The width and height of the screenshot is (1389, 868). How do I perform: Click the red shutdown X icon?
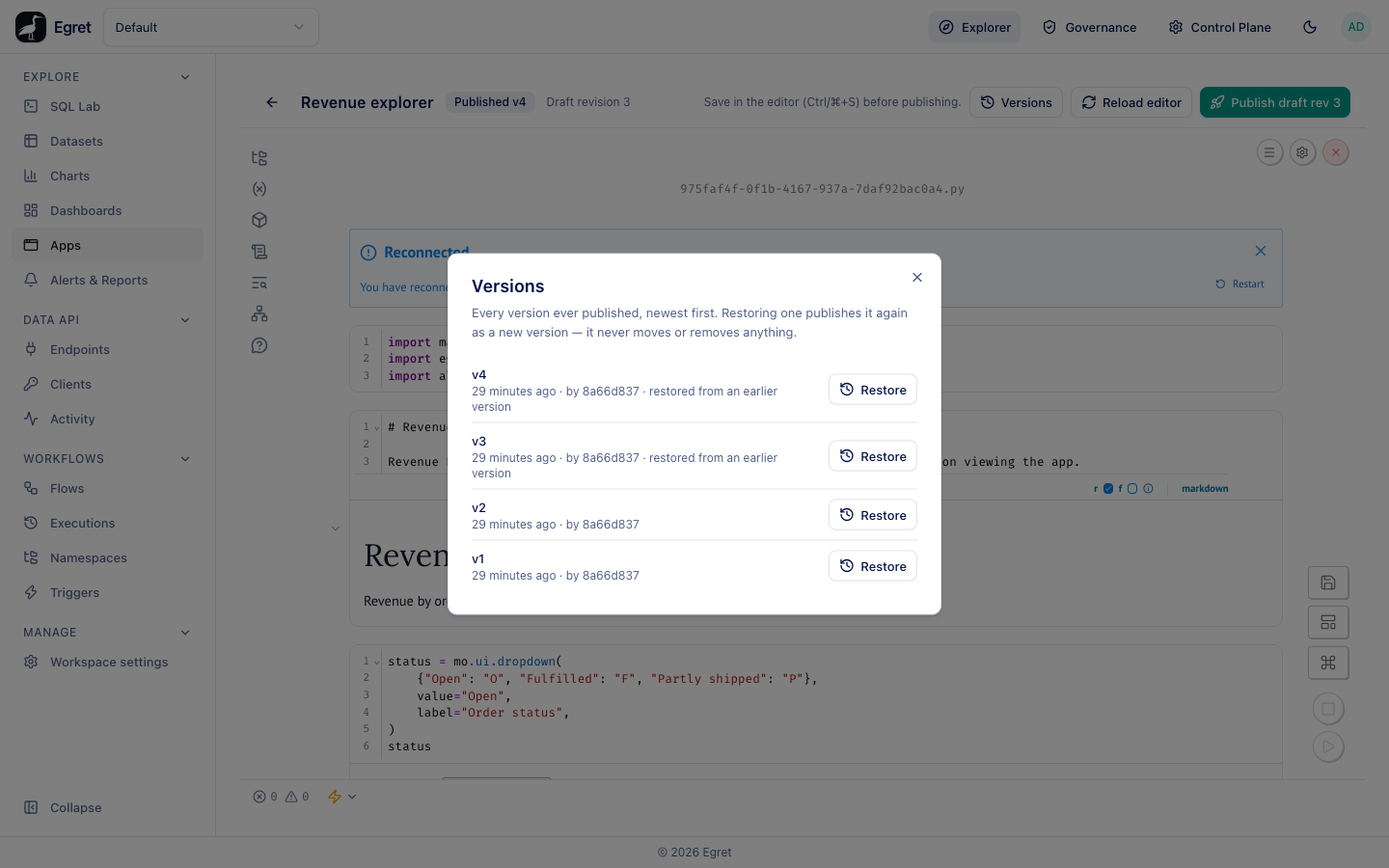(1336, 152)
